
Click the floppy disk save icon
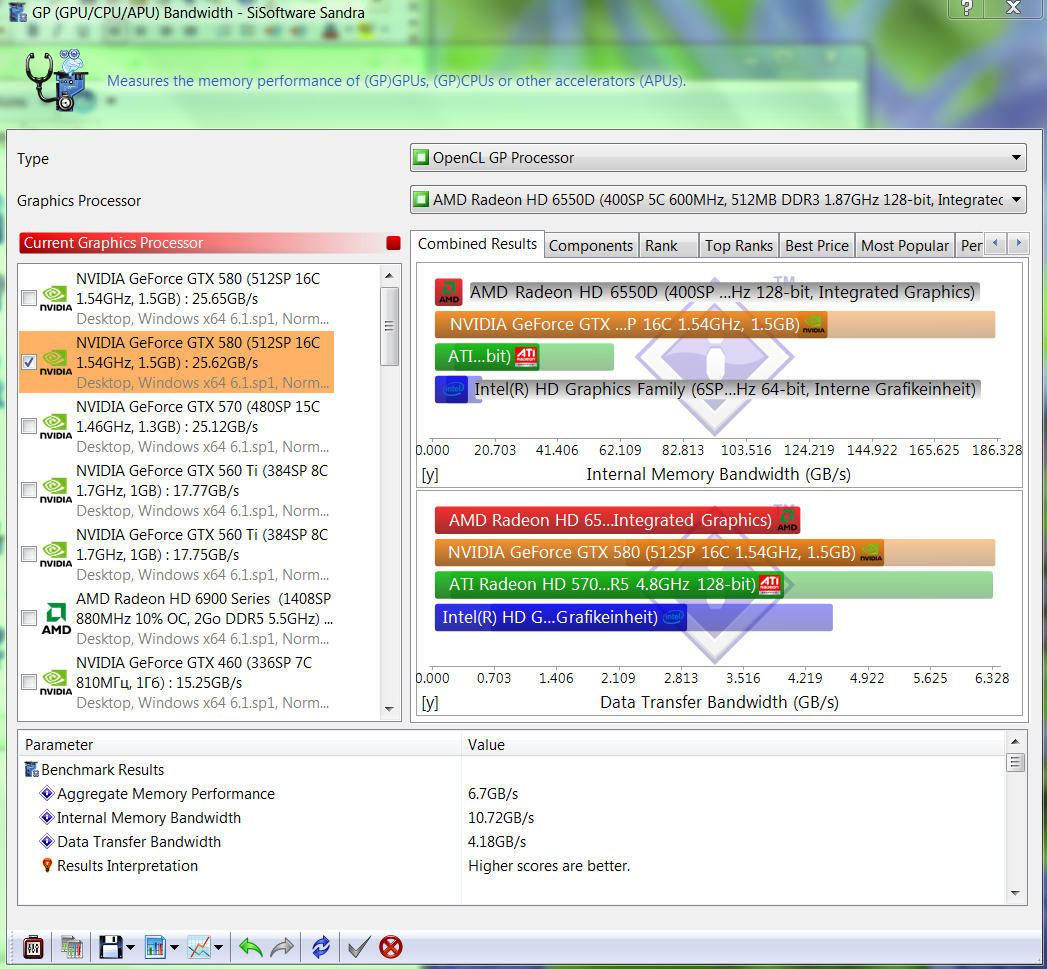(111, 947)
